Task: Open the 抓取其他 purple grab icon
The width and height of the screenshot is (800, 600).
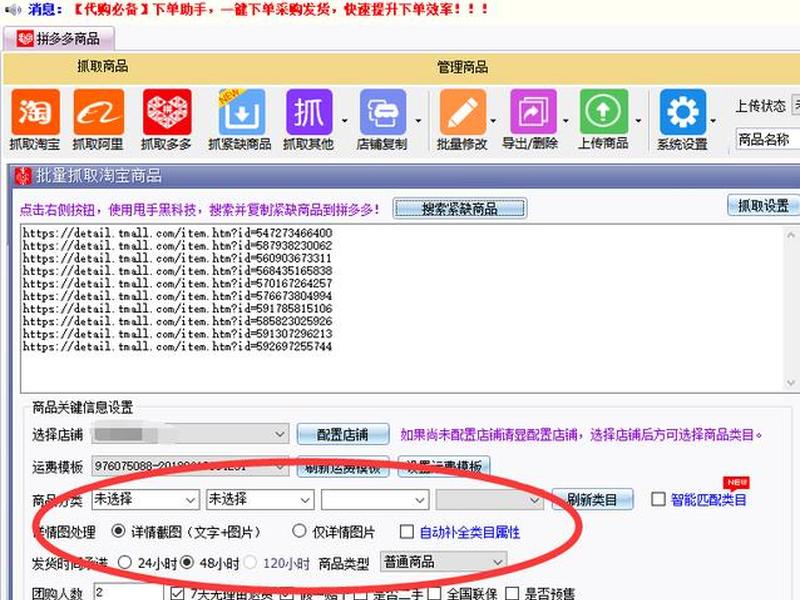Action: pyautogui.click(x=309, y=113)
